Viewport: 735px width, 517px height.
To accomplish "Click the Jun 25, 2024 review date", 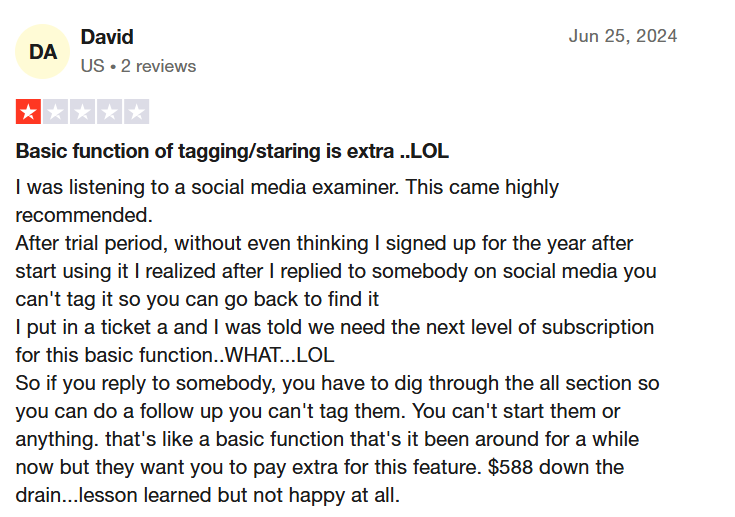I will (x=622, y=37).
